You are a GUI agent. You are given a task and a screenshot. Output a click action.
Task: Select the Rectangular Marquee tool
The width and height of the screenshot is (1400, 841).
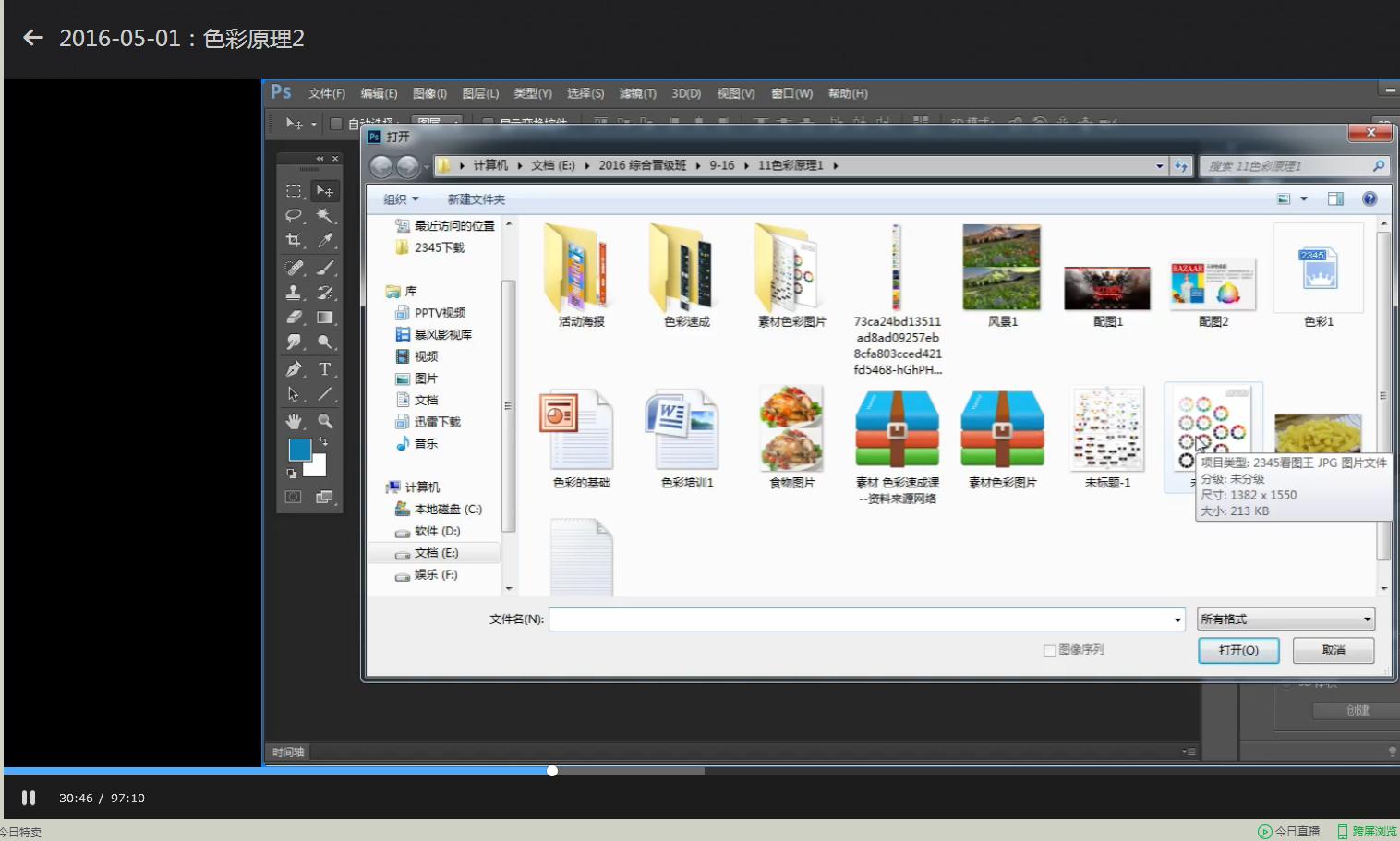click(x=294, y=191)
